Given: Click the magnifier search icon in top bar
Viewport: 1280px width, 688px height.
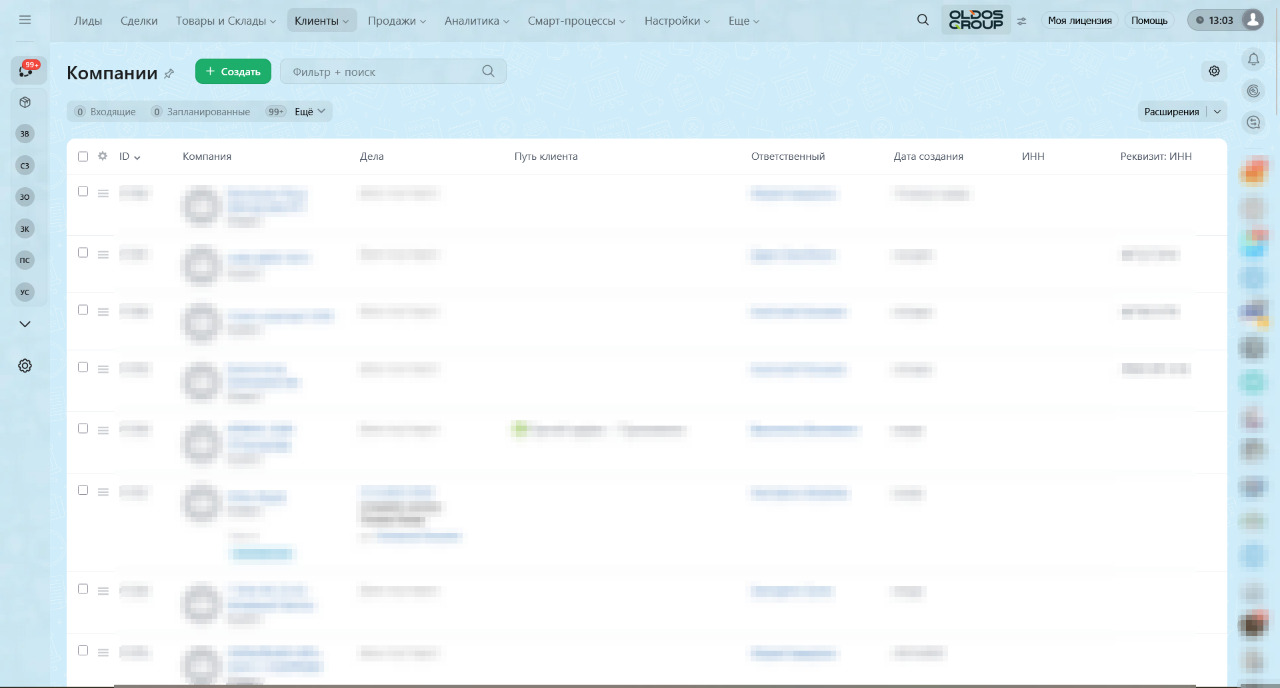Looking at the screenshot, I should (923, 20).
